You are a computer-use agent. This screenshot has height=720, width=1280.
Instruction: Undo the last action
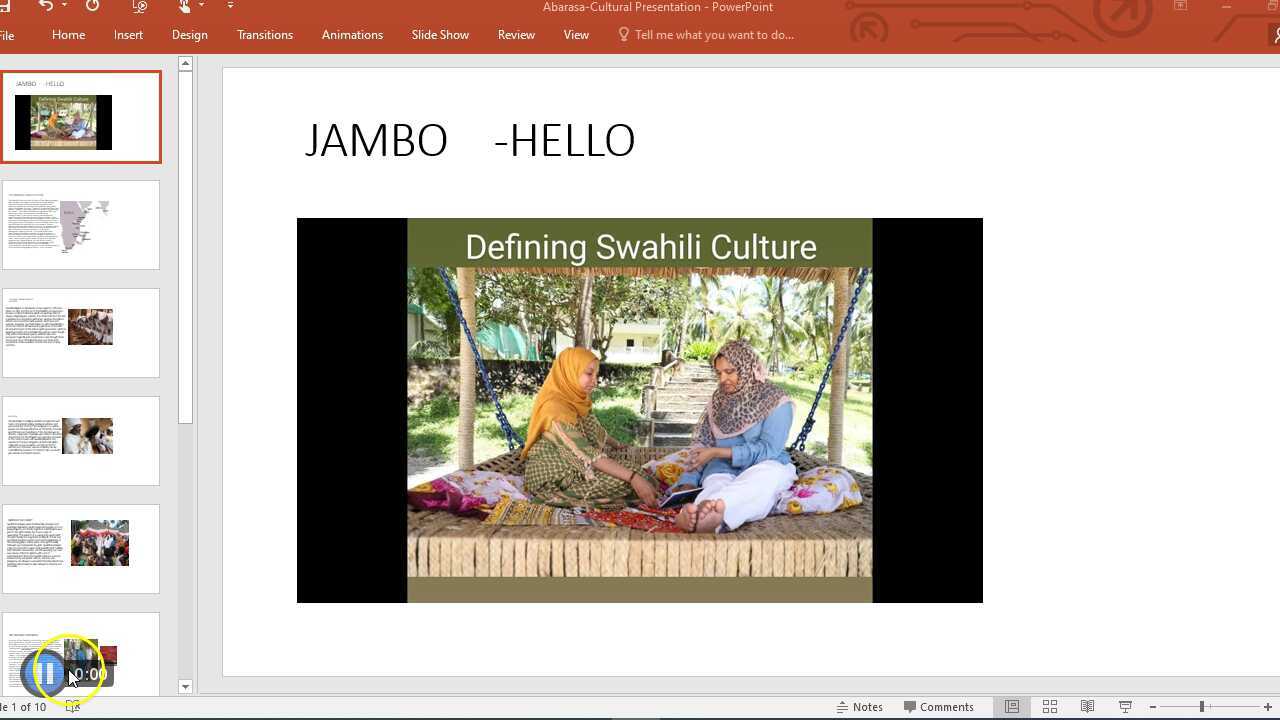pyautogui.click(x=45, y=6)
